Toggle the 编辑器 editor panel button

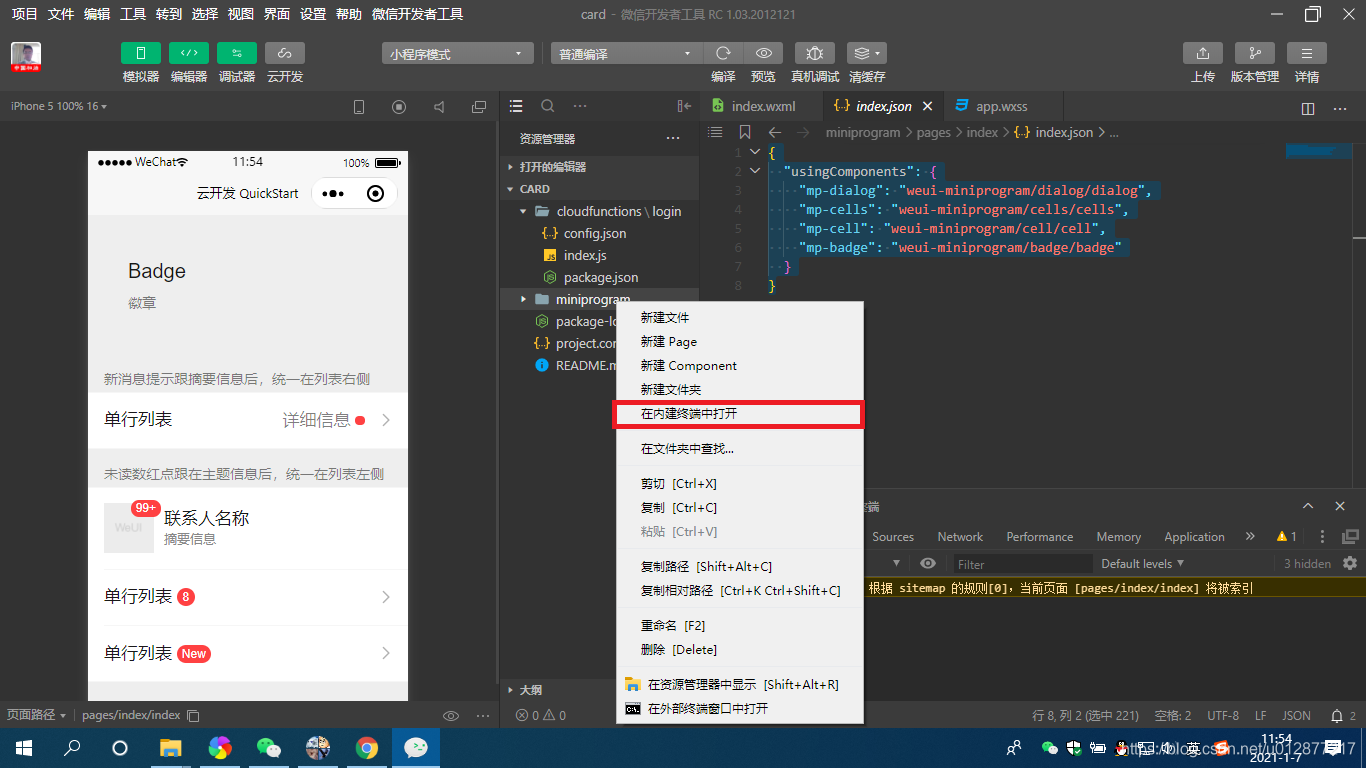click(189, 53)
